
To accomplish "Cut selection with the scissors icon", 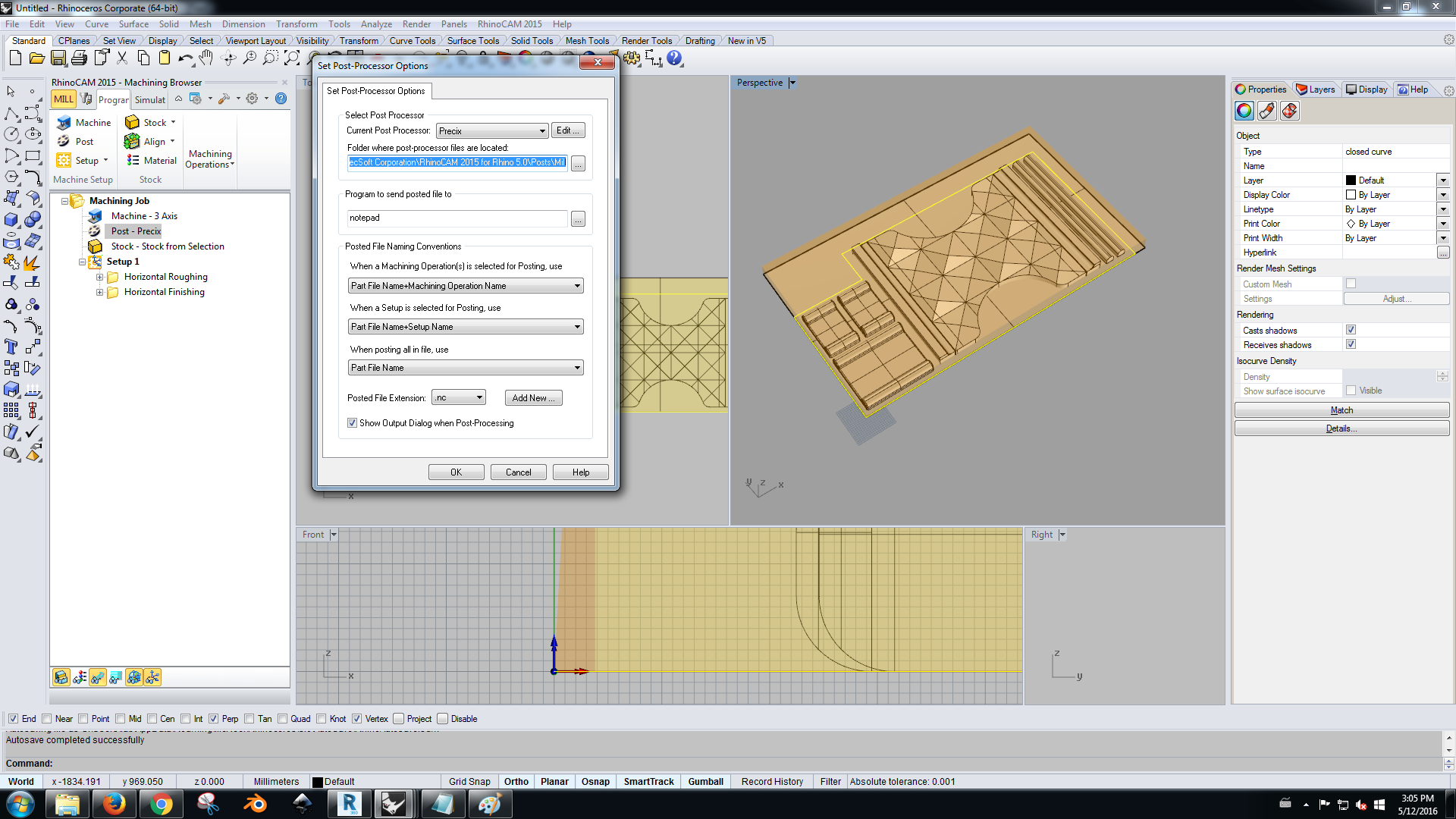I will coord(122,58).
